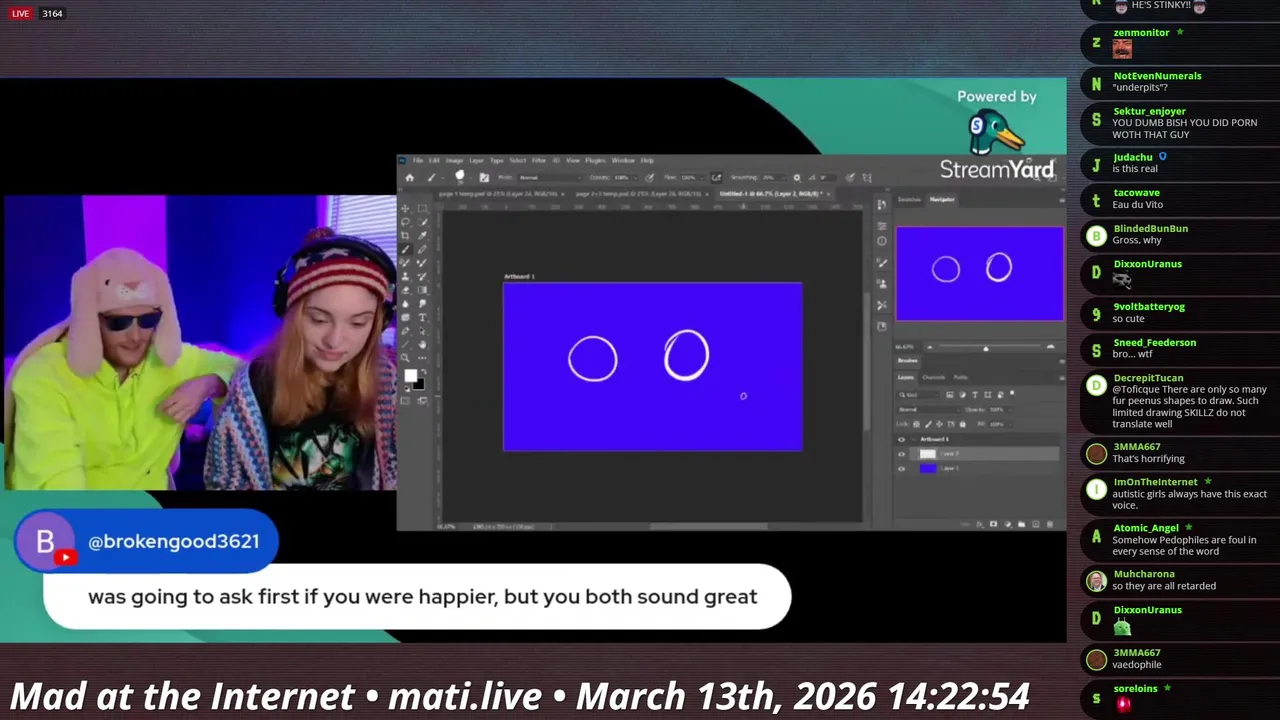This screenshot has height=720, width=1280.
Task: Click Delete layer trash icon
Action: [1050, 524]
